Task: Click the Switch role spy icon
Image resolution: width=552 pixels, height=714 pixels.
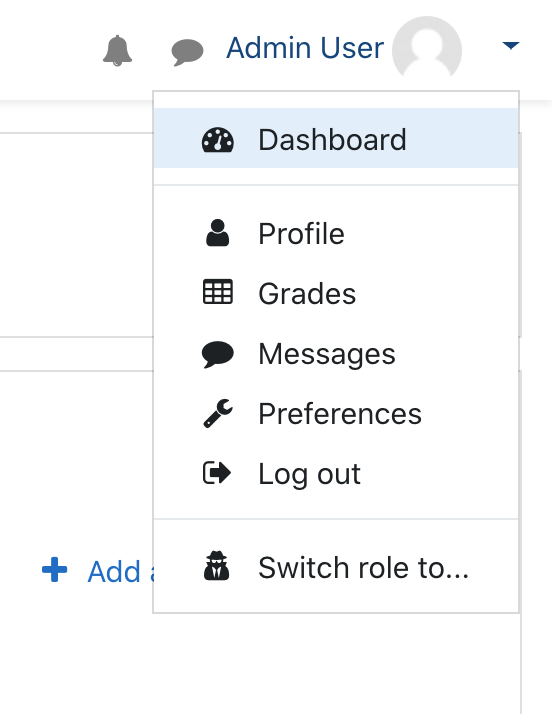Action: (x=217, y=566)
